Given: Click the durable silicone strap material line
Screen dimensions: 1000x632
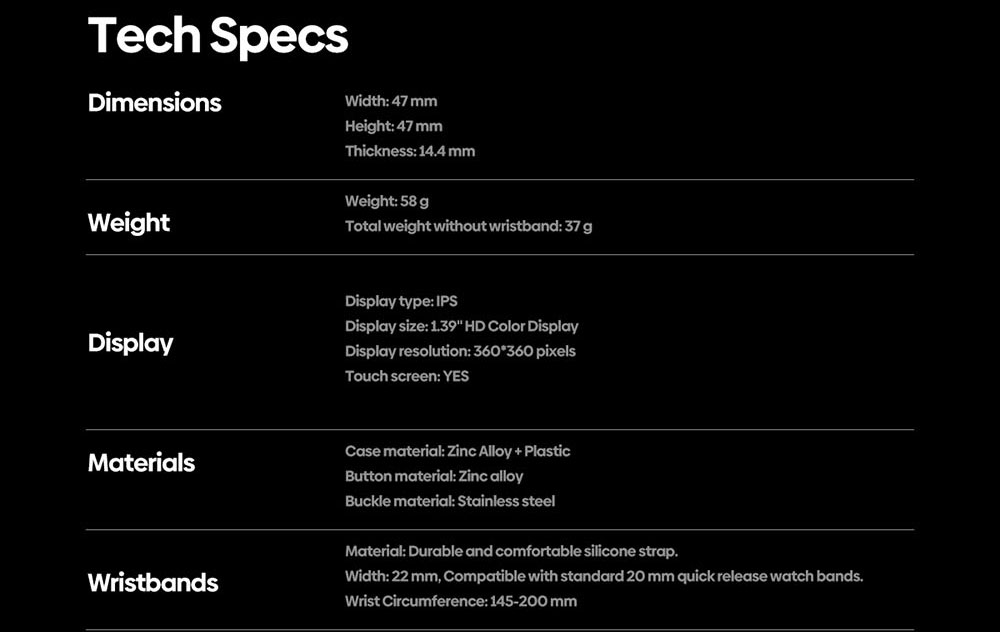Looking at the screenshot, I should point(511,551).
